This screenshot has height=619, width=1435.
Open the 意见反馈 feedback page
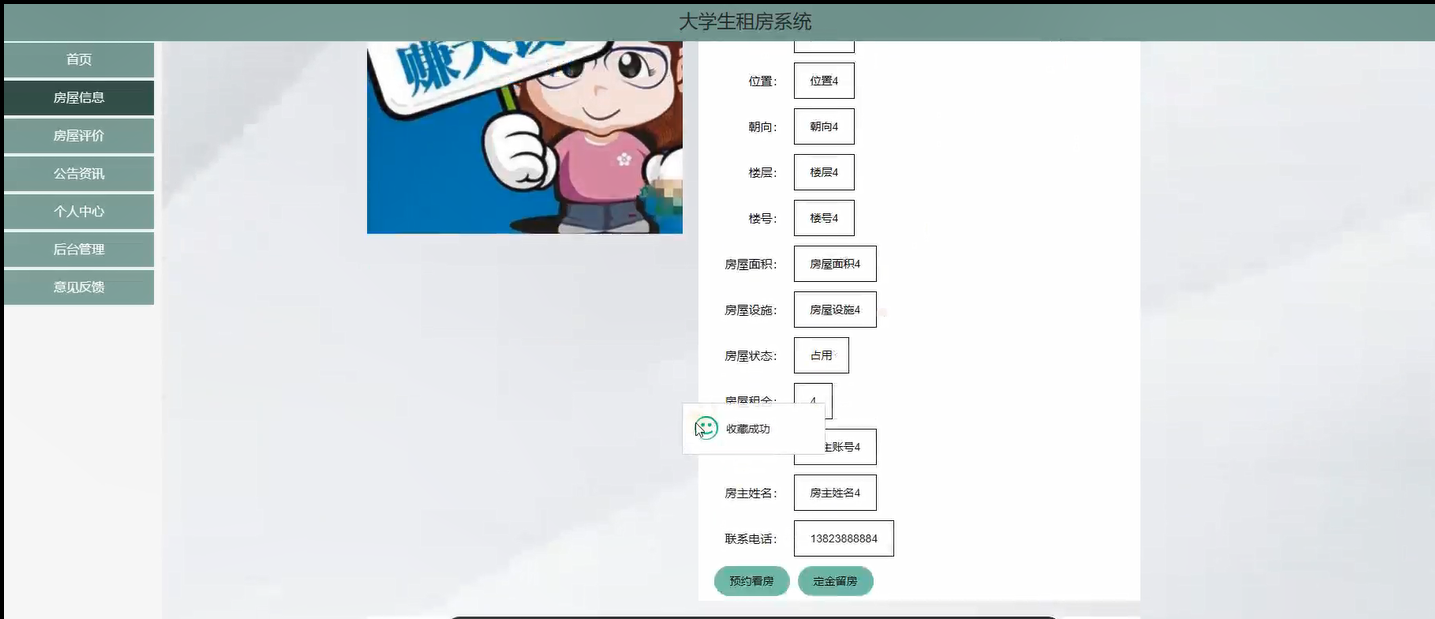[x=77, y=287]
